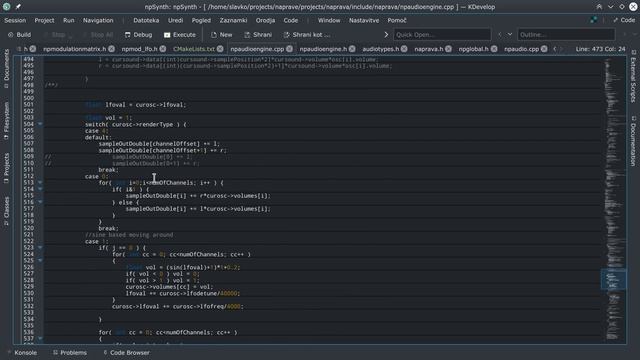640x360 pixels.
Task: Create a New file from toolbar
Action: (222, 35)
